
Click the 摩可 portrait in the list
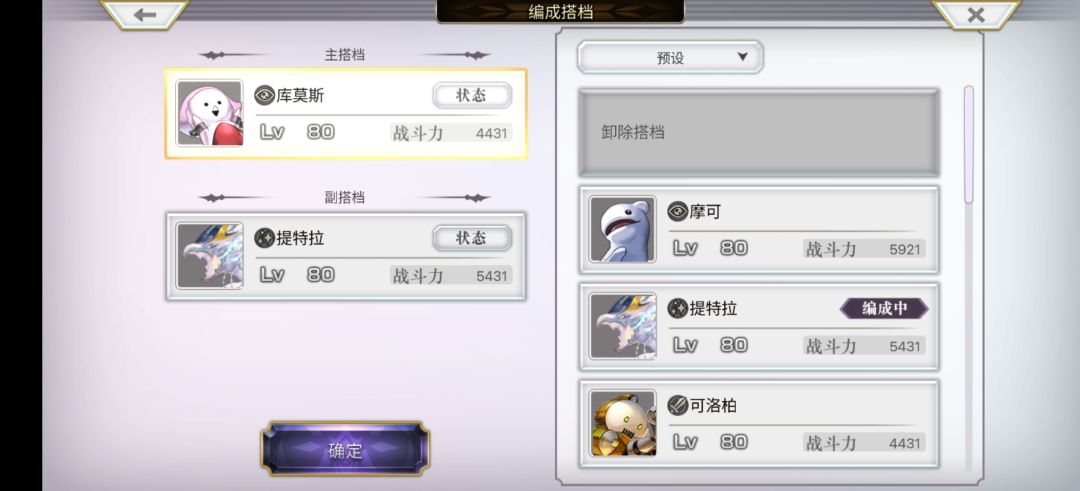623,229
